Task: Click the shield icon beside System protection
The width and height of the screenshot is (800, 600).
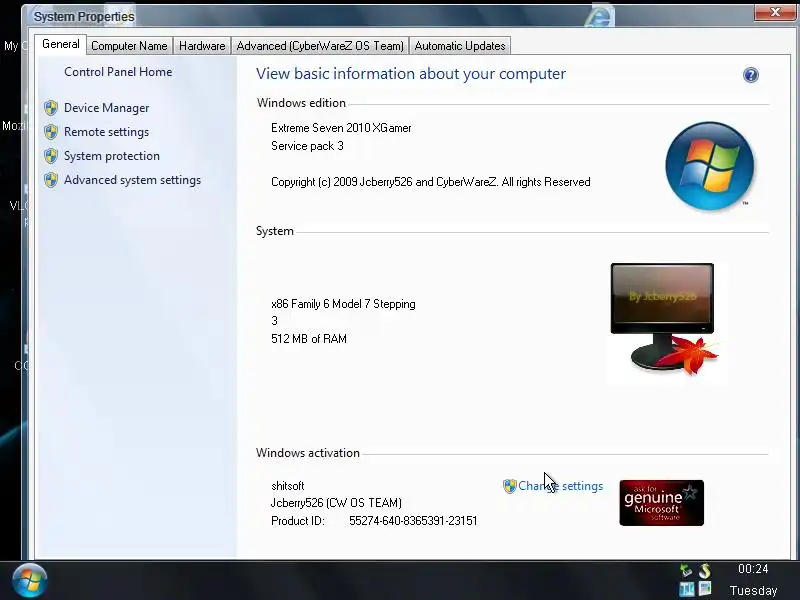Action: point(51,156)
